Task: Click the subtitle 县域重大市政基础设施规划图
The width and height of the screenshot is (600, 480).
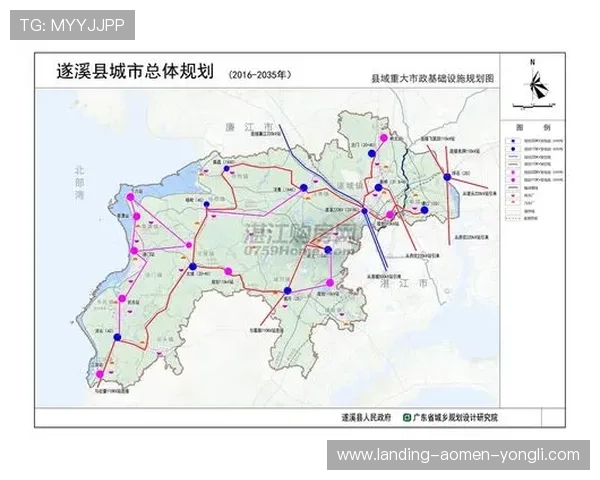Action: (x=433, y=79)
